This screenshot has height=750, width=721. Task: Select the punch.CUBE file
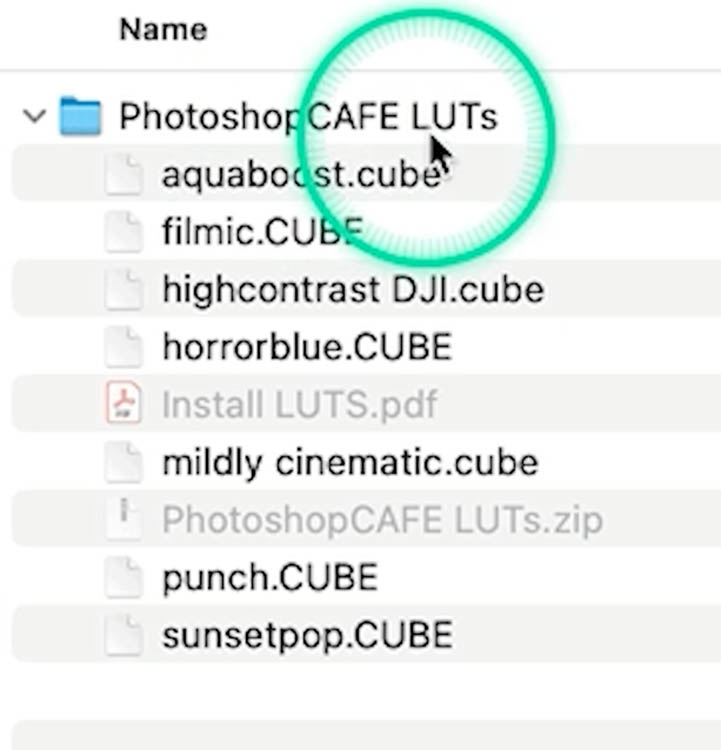[270, 577]
